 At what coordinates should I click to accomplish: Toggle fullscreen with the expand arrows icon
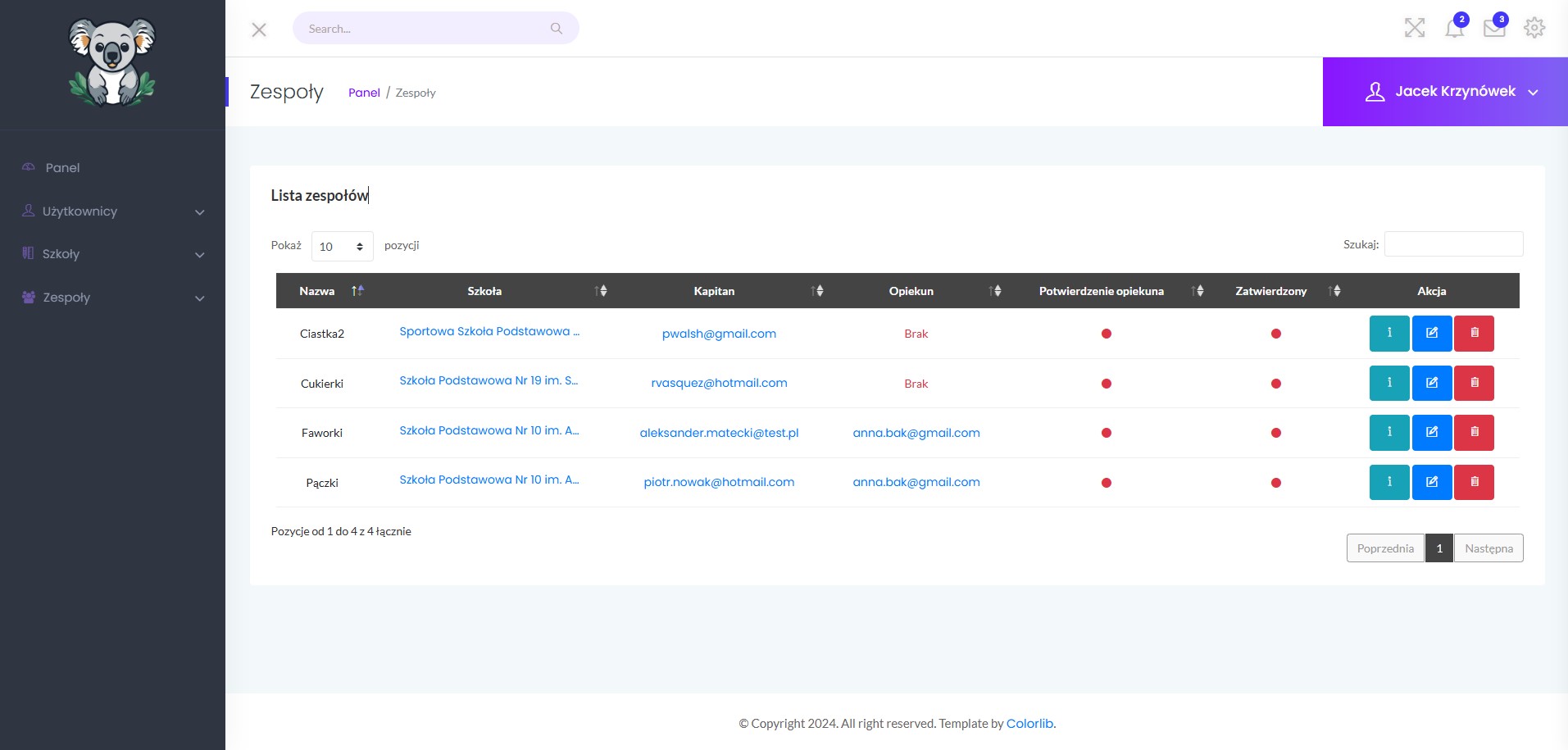click(x=1415, y=28)
